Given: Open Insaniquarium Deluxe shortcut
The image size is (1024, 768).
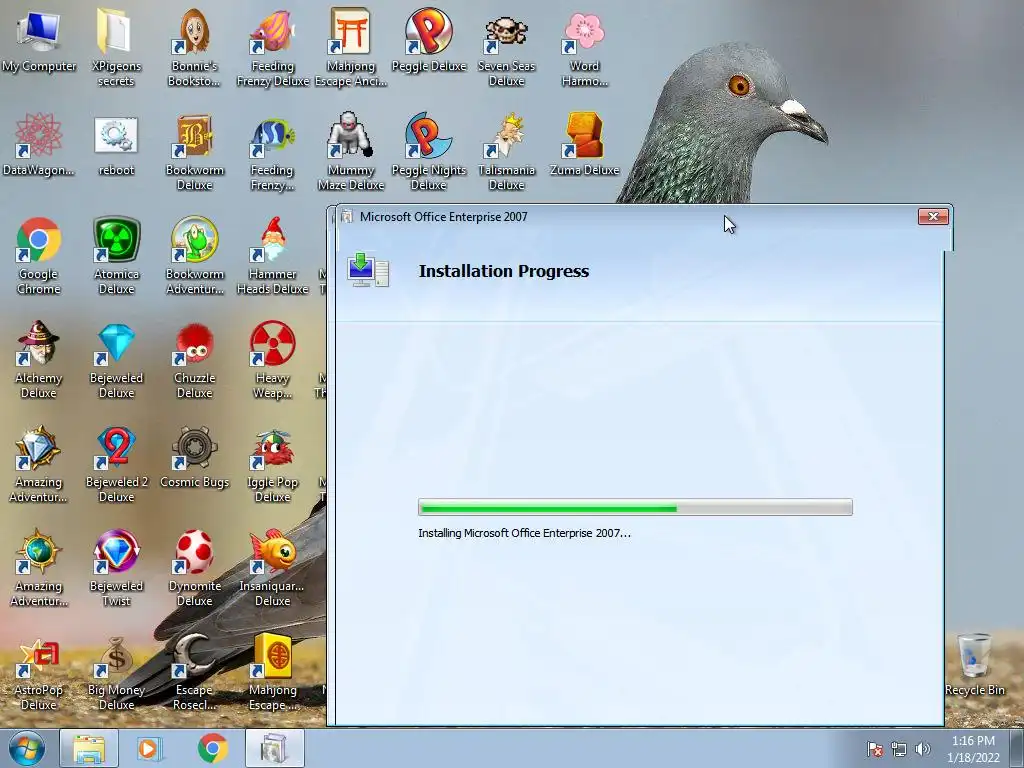Looking at the screenshot, I should tap(272, 568).
